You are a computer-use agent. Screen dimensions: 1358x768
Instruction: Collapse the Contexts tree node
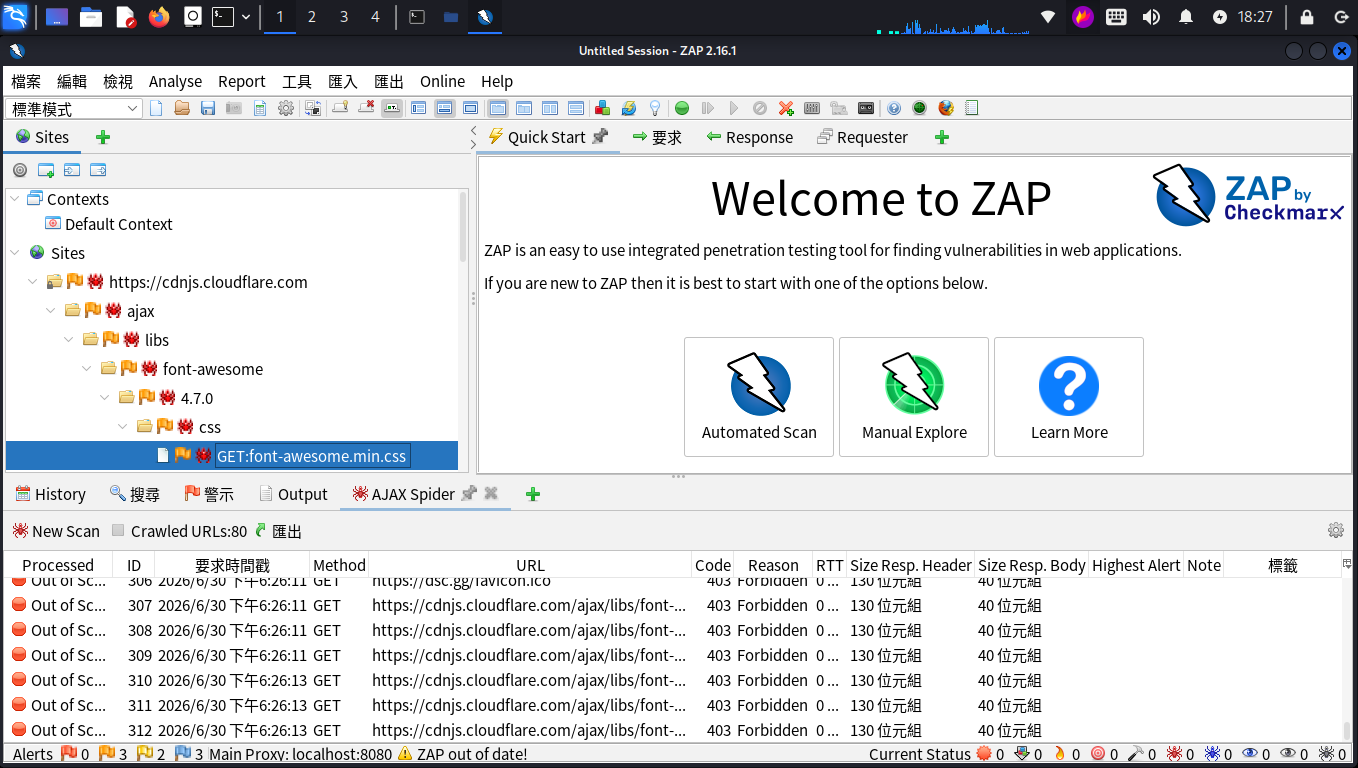15,199
